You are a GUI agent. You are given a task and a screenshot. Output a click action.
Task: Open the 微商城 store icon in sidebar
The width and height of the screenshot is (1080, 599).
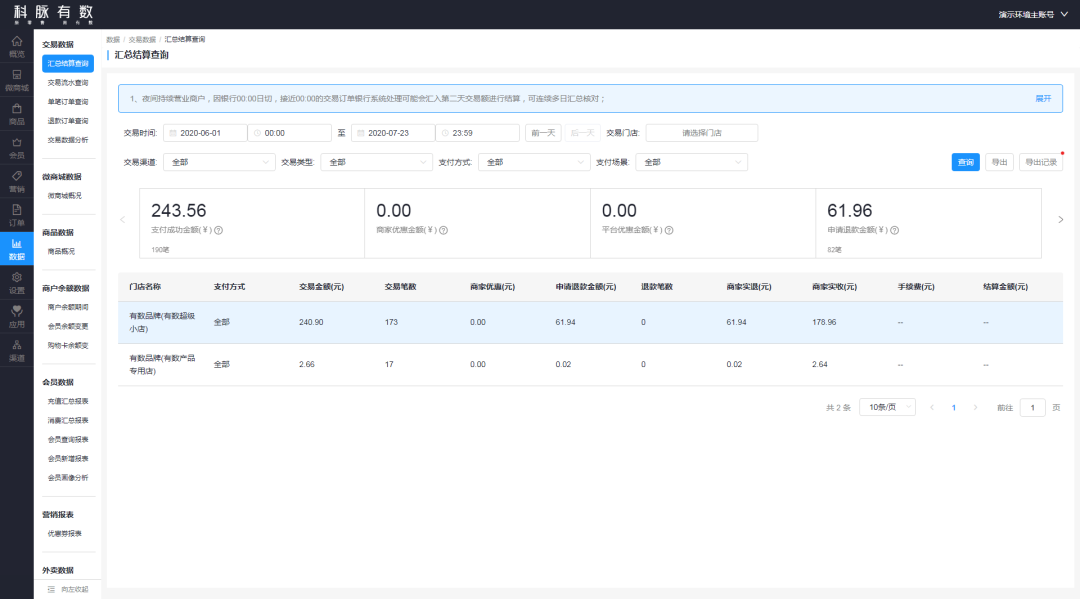coord(17,80)
